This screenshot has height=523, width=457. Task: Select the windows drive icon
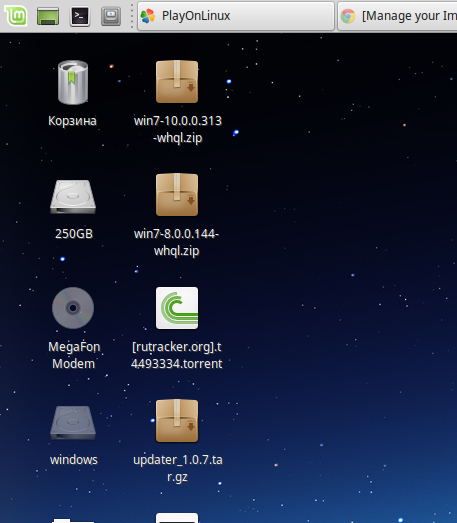pyautogui.click(x=73, y=423)
